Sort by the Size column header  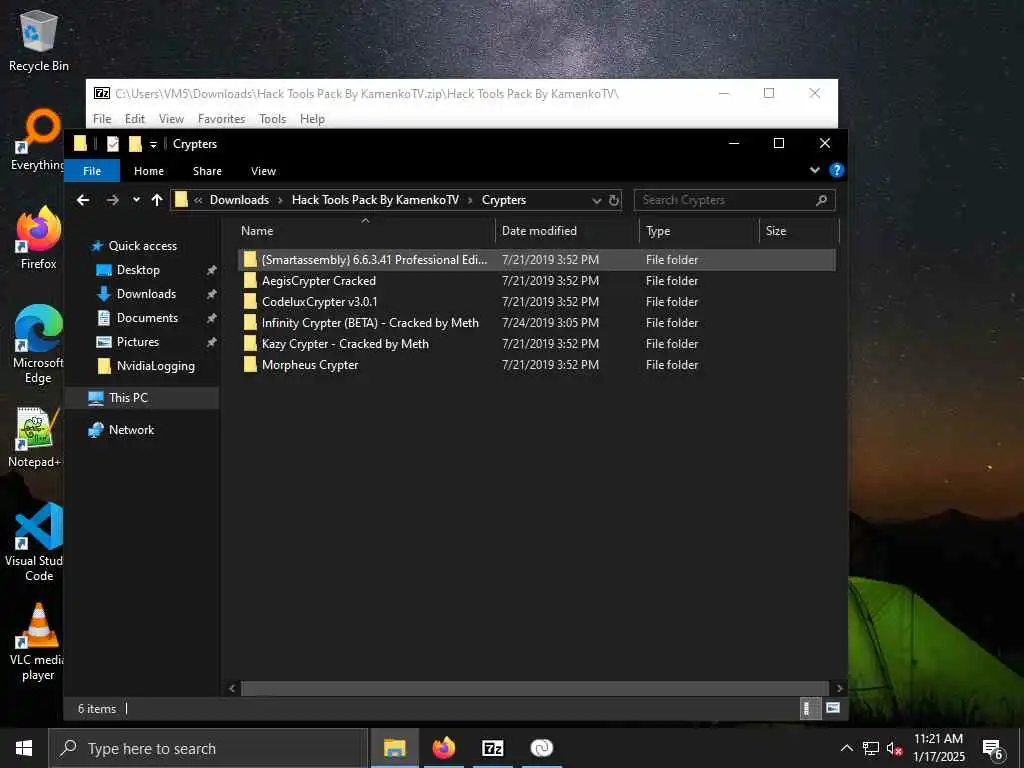point(799,231)
